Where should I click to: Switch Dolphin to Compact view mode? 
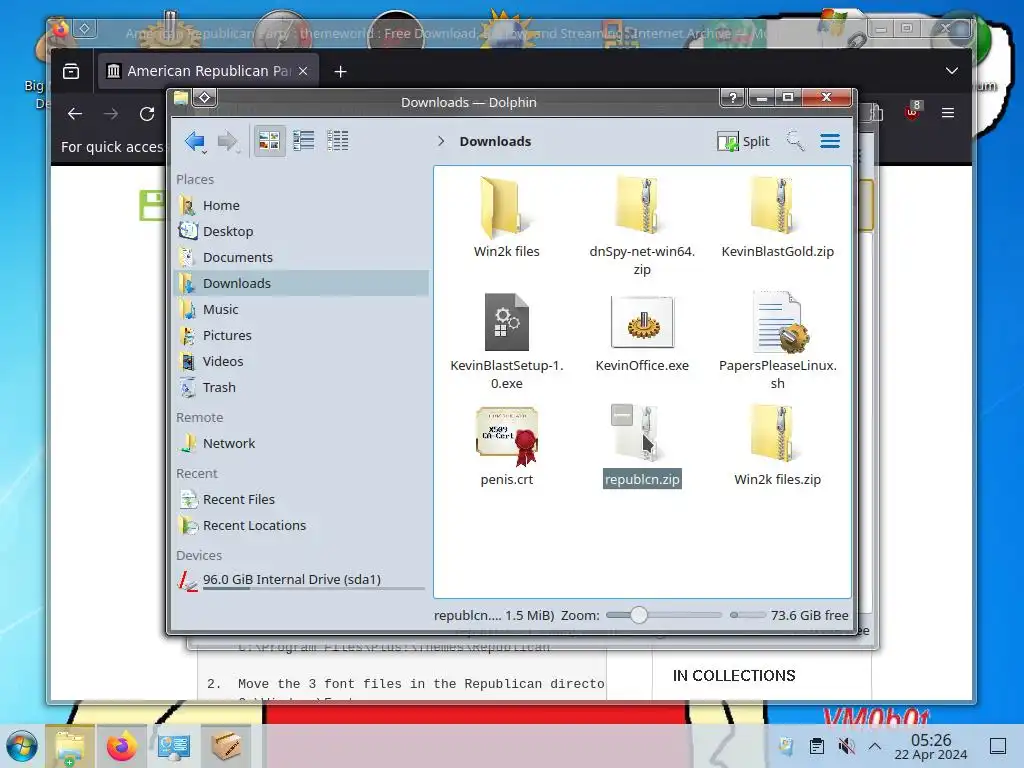tap(304, 140)
